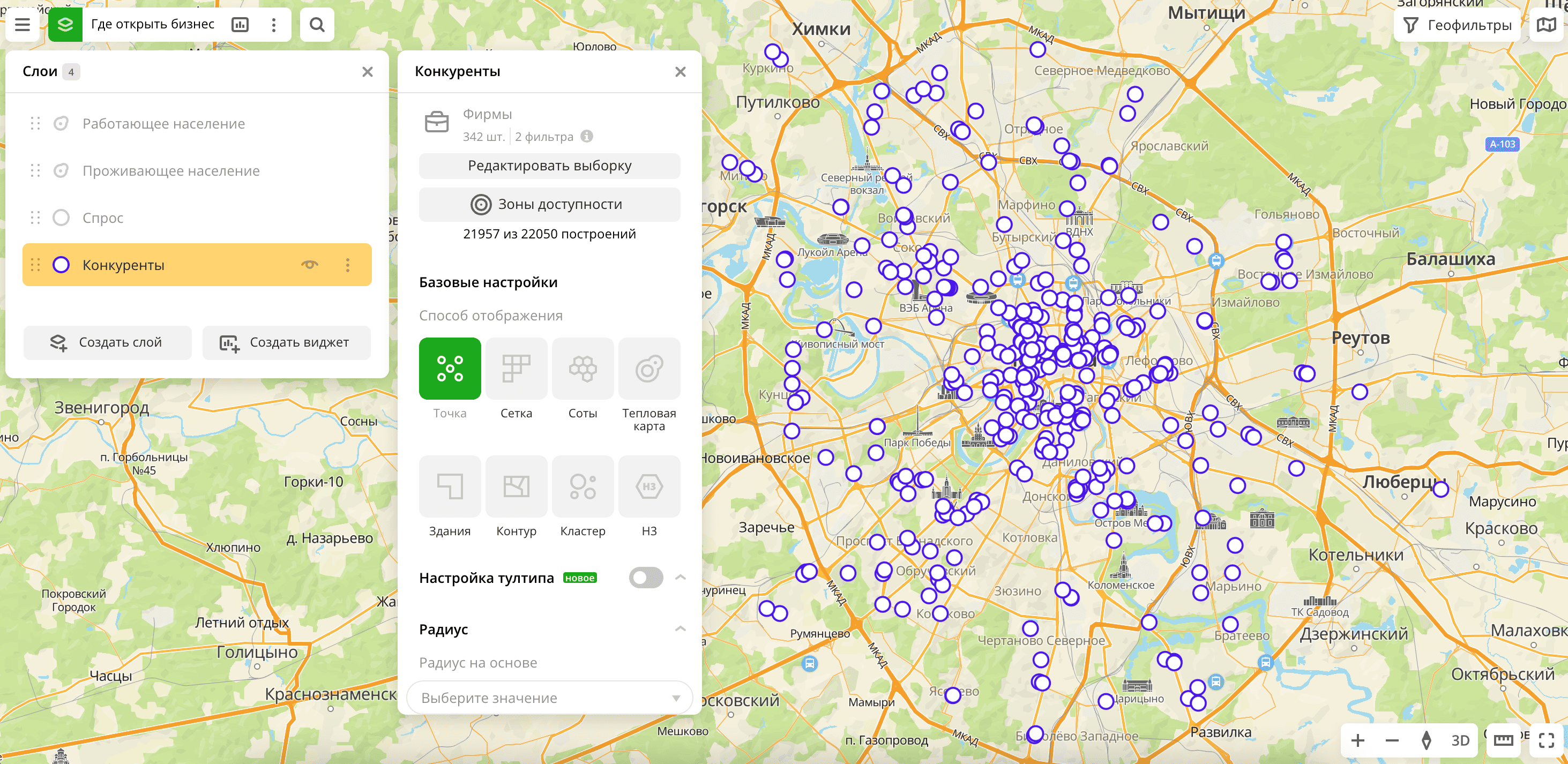Open the Радиус на основе dropdown
The image size is (1568, 764).
pyautogui.click(x=550, y=698)
